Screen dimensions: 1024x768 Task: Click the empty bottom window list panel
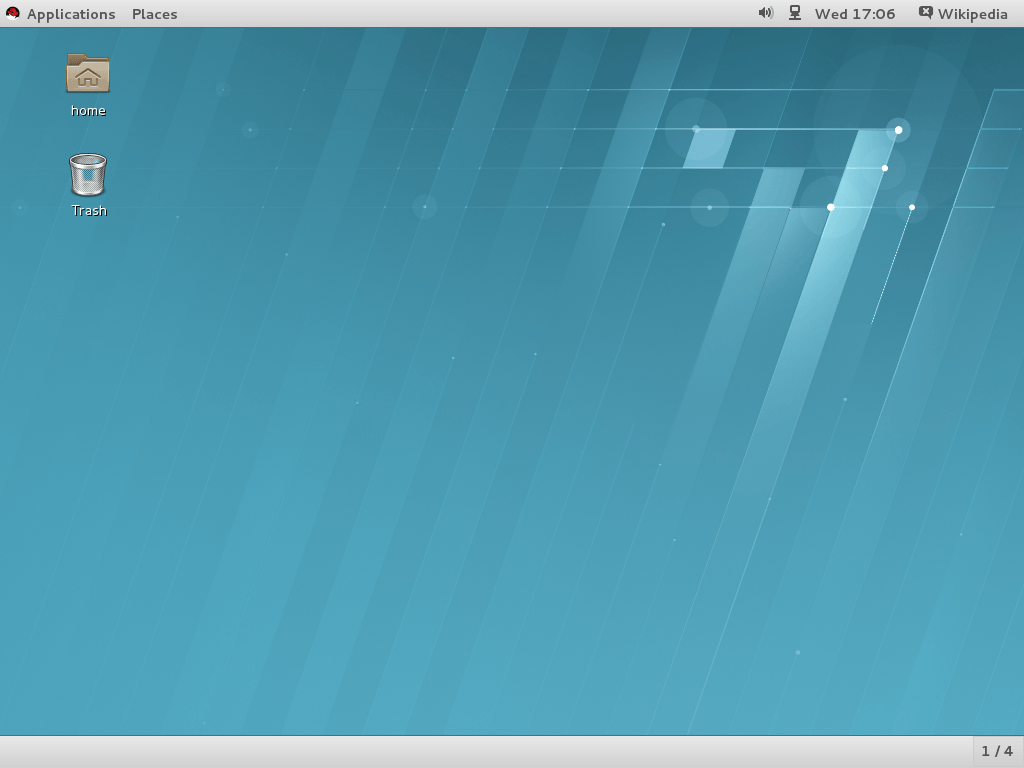pyautogui.click(x=480, y=752)
